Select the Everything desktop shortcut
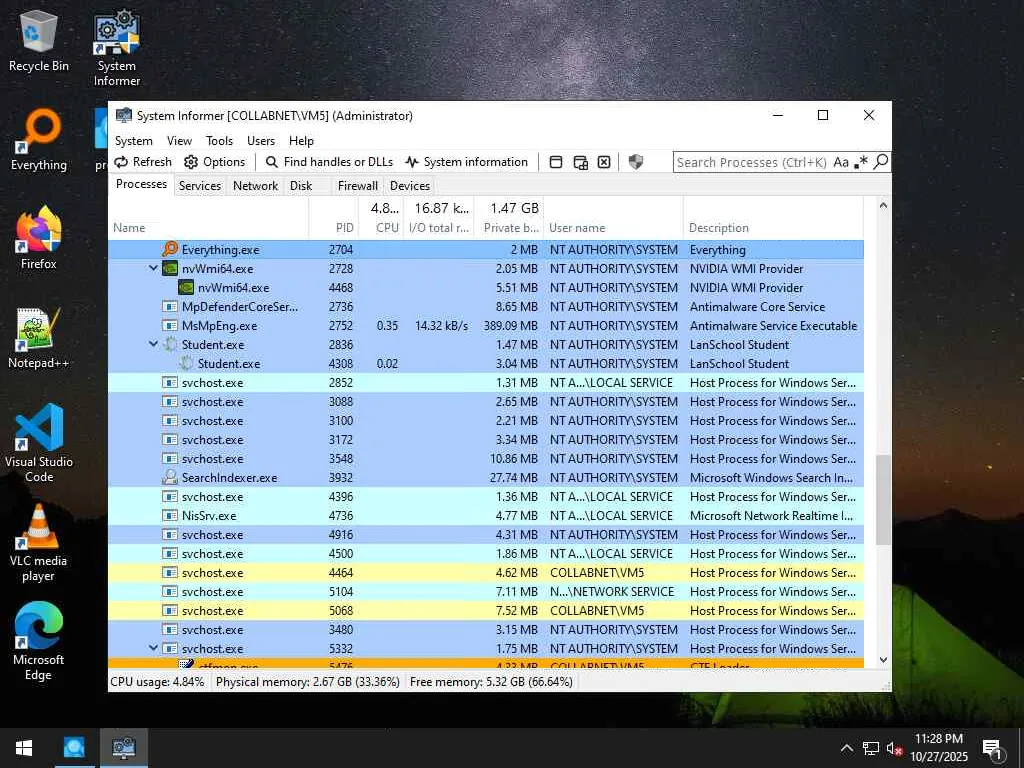1024x768 pixels. 39,140
